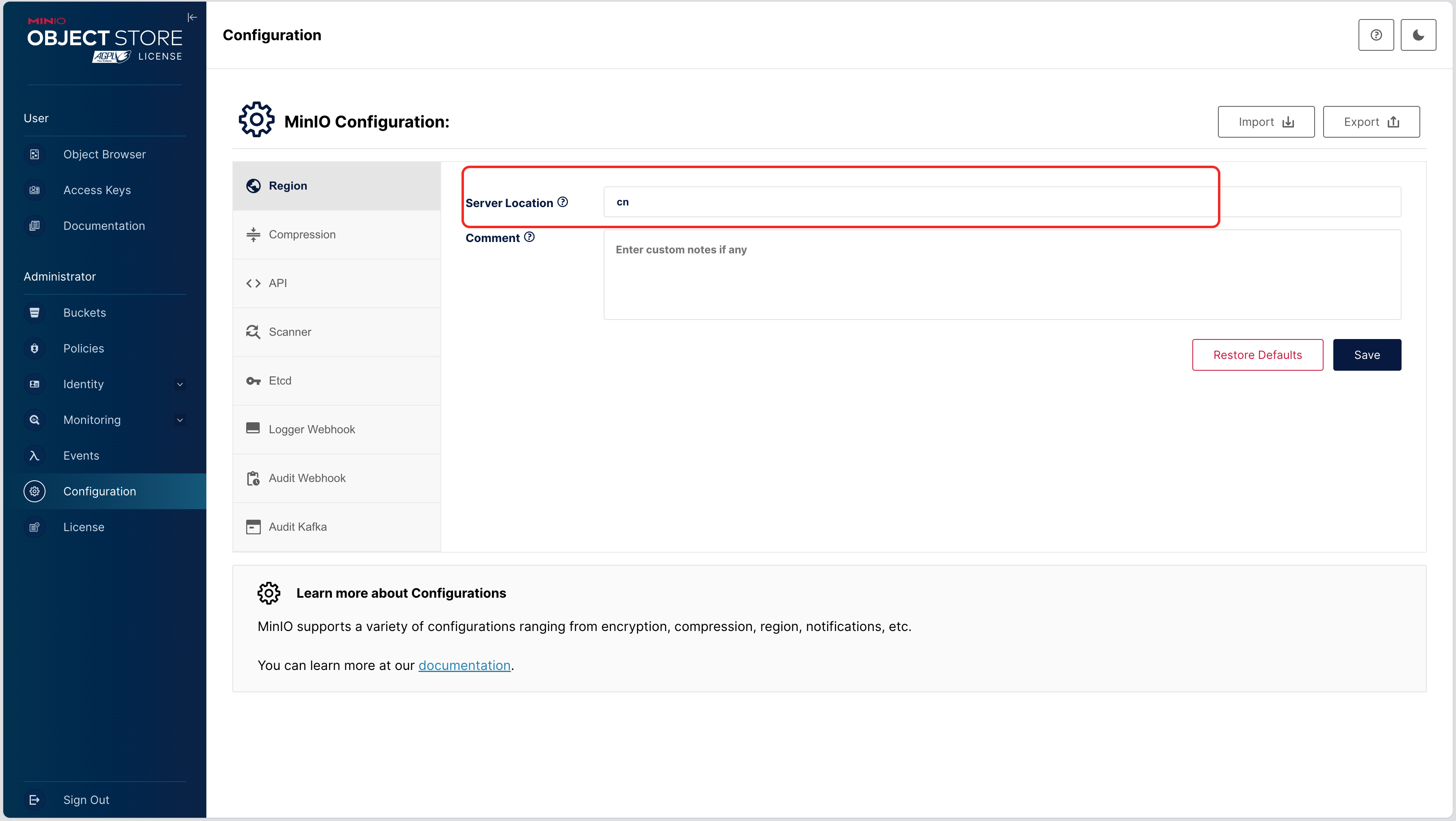Switch to the Audit Webhook tab
Image resolution: width=1456 pixels, height=821 pixels.
point(337,478)
